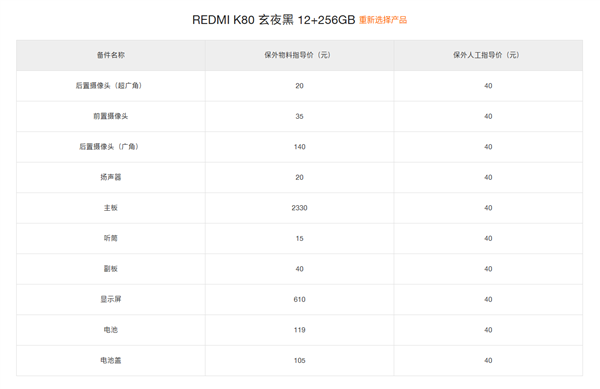Screen dimensions: 600x389
Task: Click labor price 40 in 电池 row
Action: tap(488, 330)
